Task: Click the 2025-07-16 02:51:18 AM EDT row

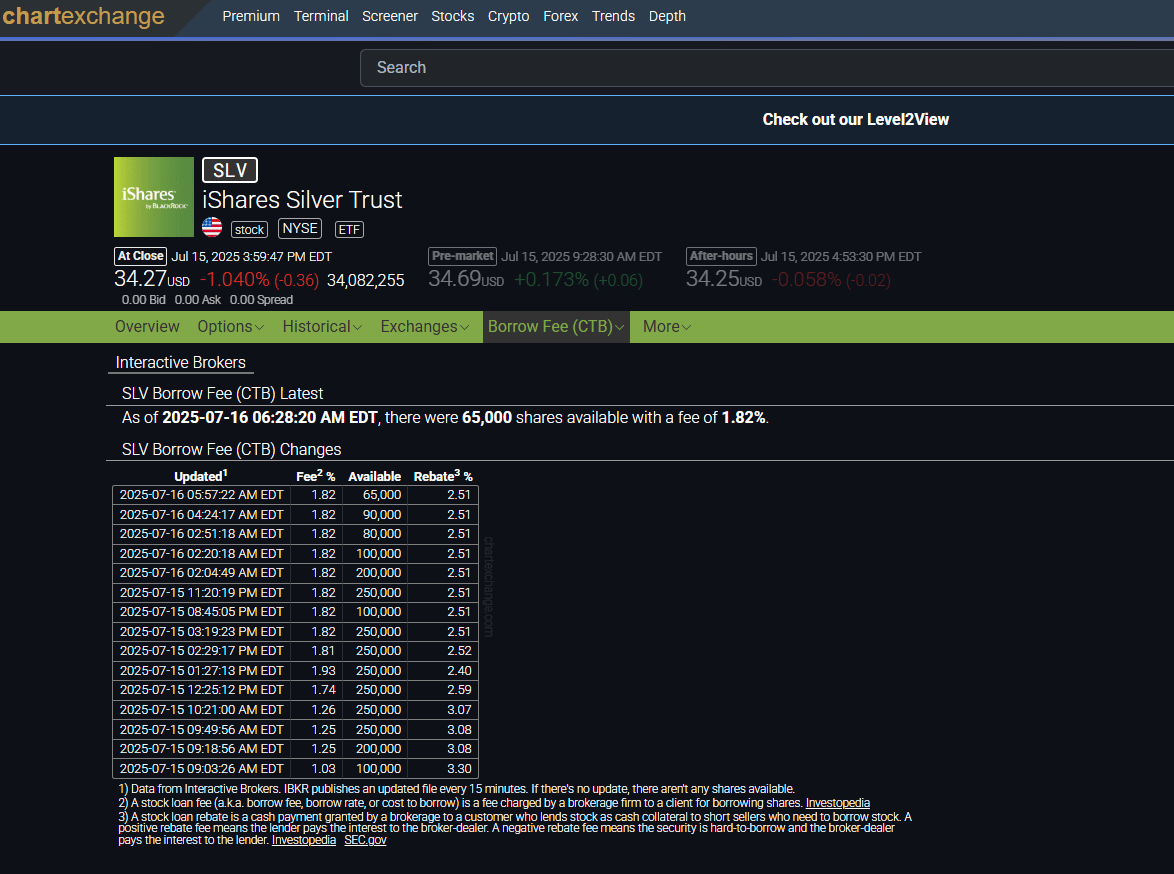Action: pos(295,534)
